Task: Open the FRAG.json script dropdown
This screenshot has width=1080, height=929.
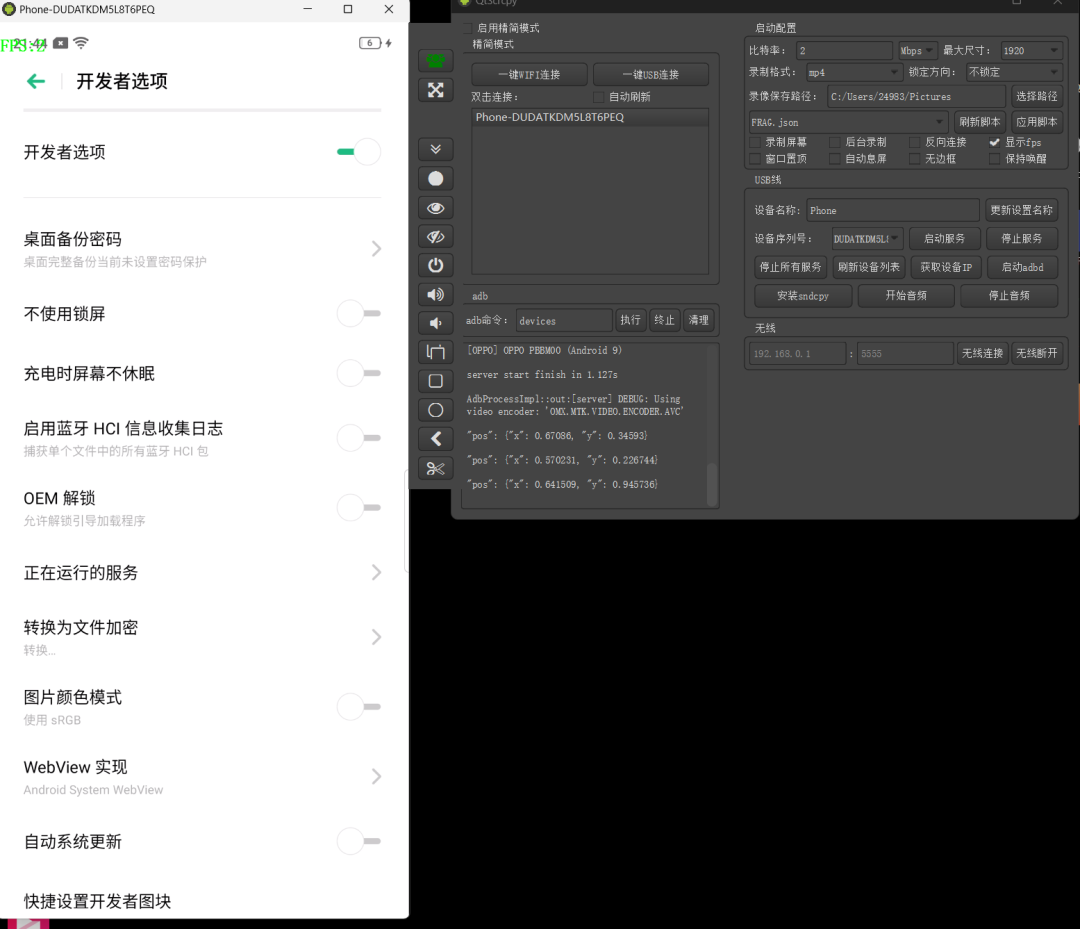Action: tap(848, 122)
